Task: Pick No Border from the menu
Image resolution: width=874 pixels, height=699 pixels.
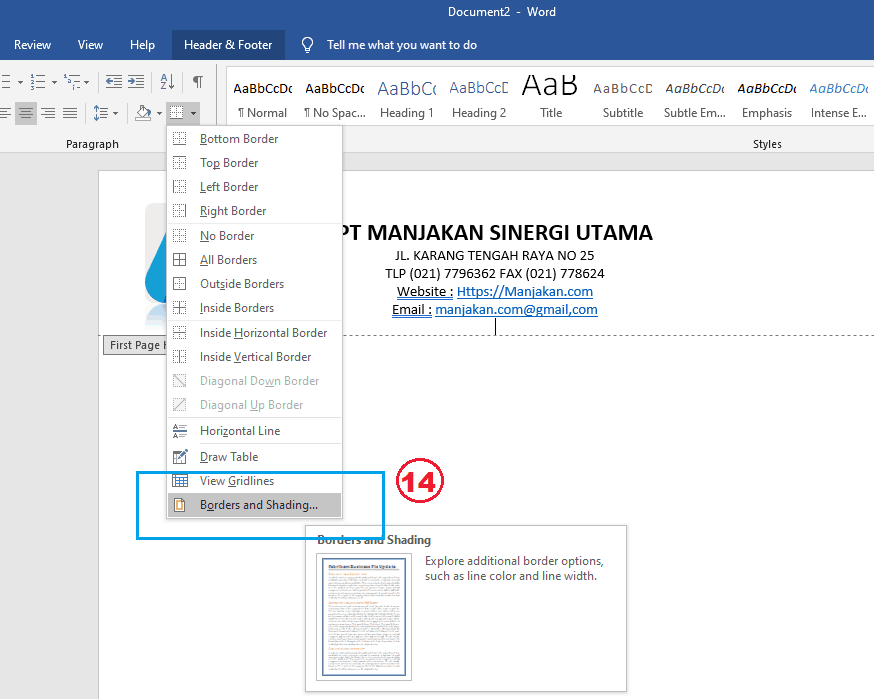Action: click(255, 236)
